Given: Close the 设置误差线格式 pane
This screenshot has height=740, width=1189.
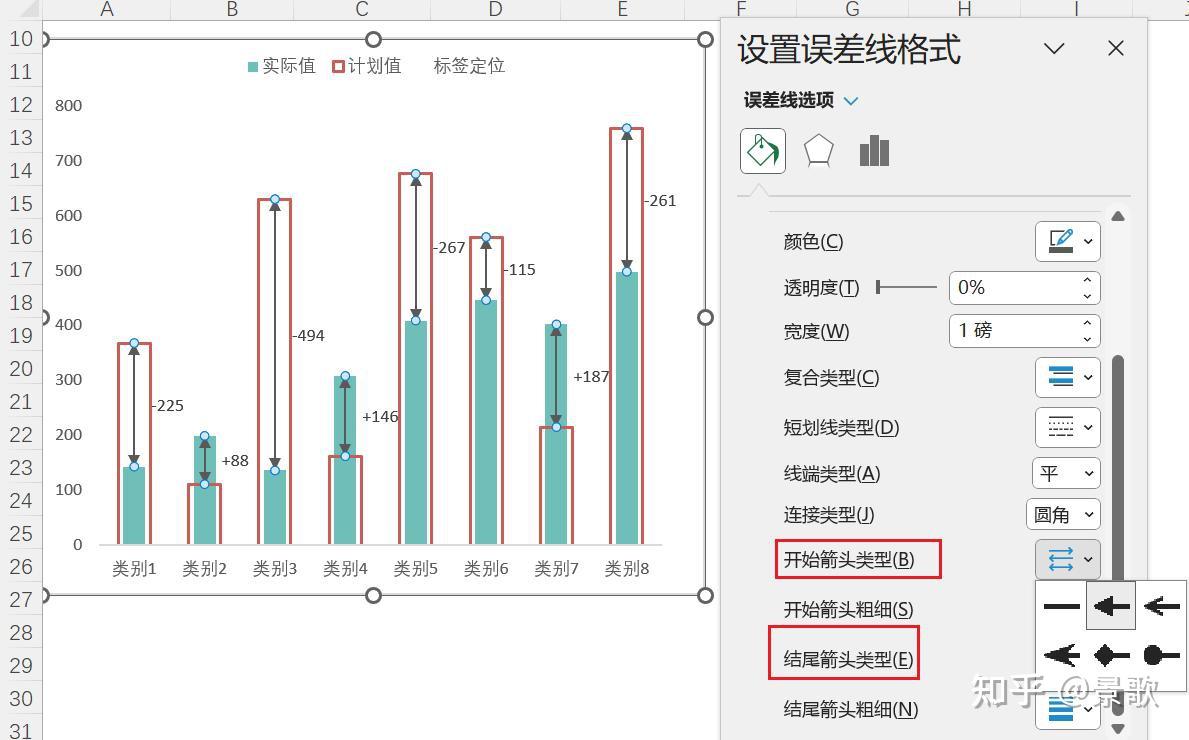Looking at the screenshot, I should point(1115,48).
